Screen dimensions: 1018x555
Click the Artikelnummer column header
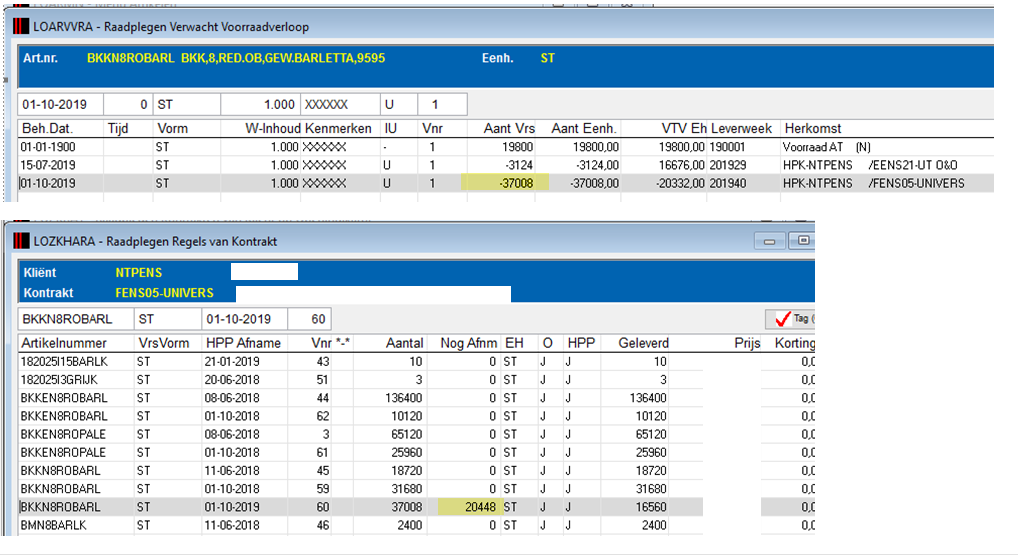pos(64,343)
